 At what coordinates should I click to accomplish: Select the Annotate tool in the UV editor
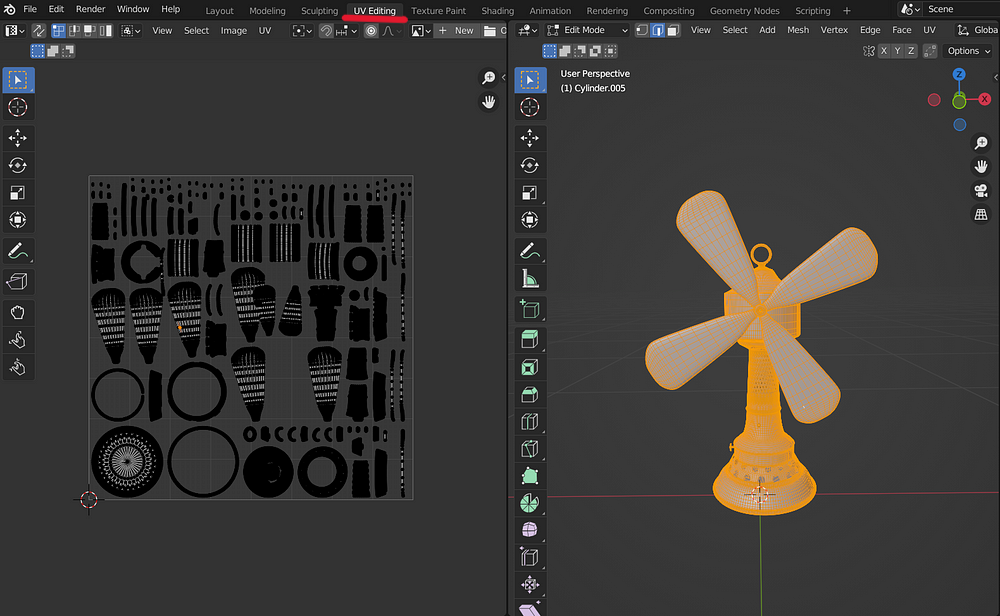(18, 251)
